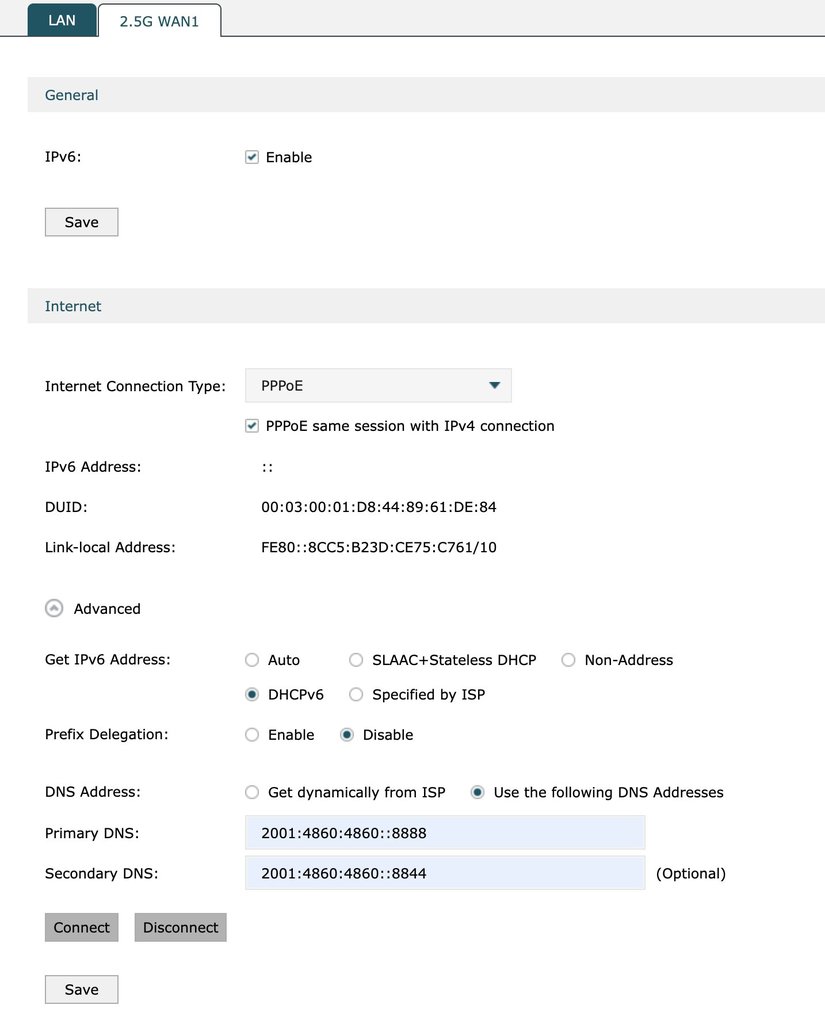Select Auto for Get IPv6 Address
Screen dimensions: 825x1024
(252, 660)
